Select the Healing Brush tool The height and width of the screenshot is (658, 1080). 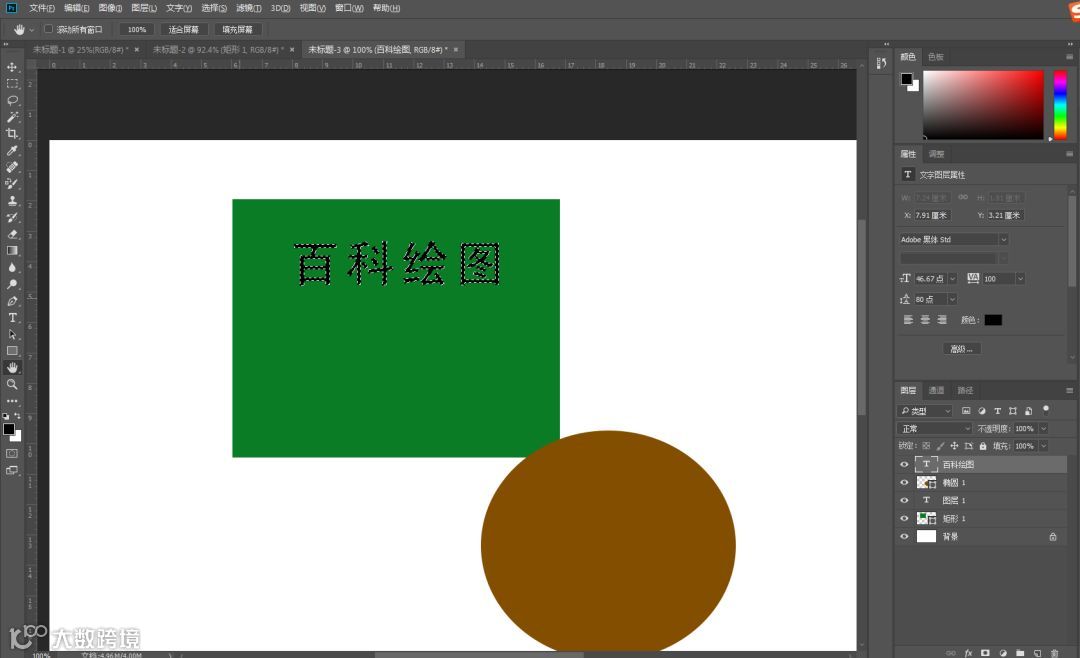click(x=12, y=167)
